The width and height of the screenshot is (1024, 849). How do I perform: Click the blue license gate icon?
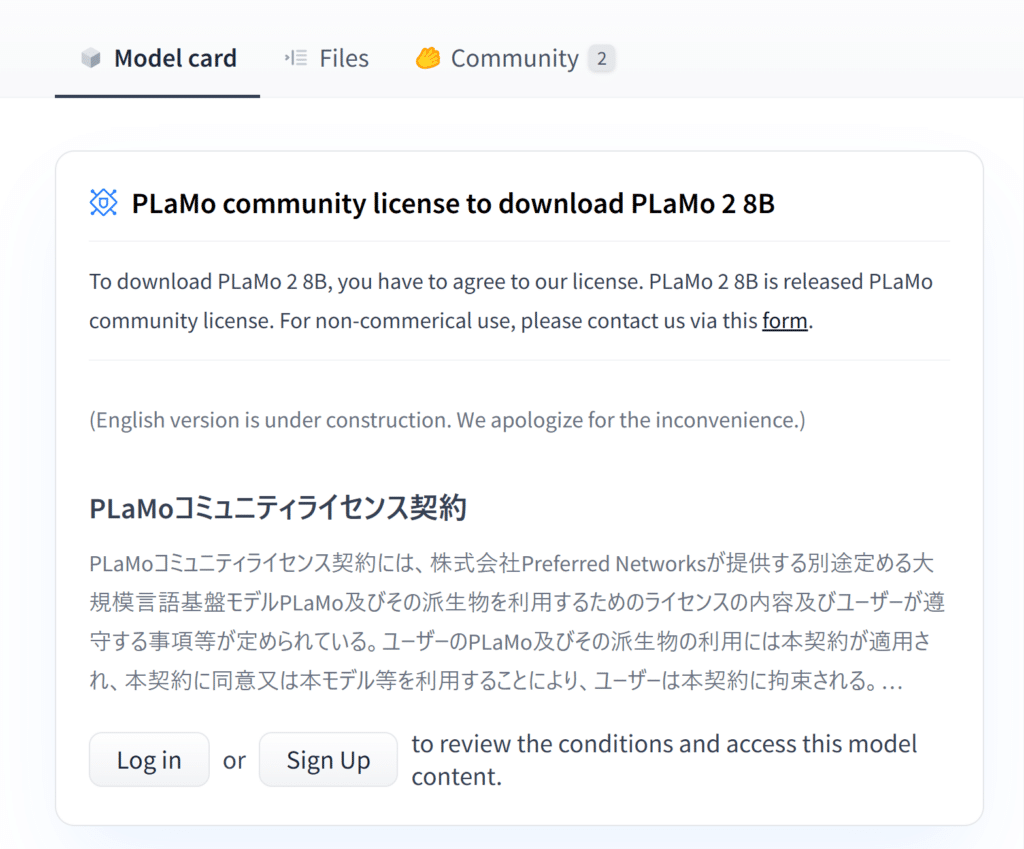tap(103, 202)
